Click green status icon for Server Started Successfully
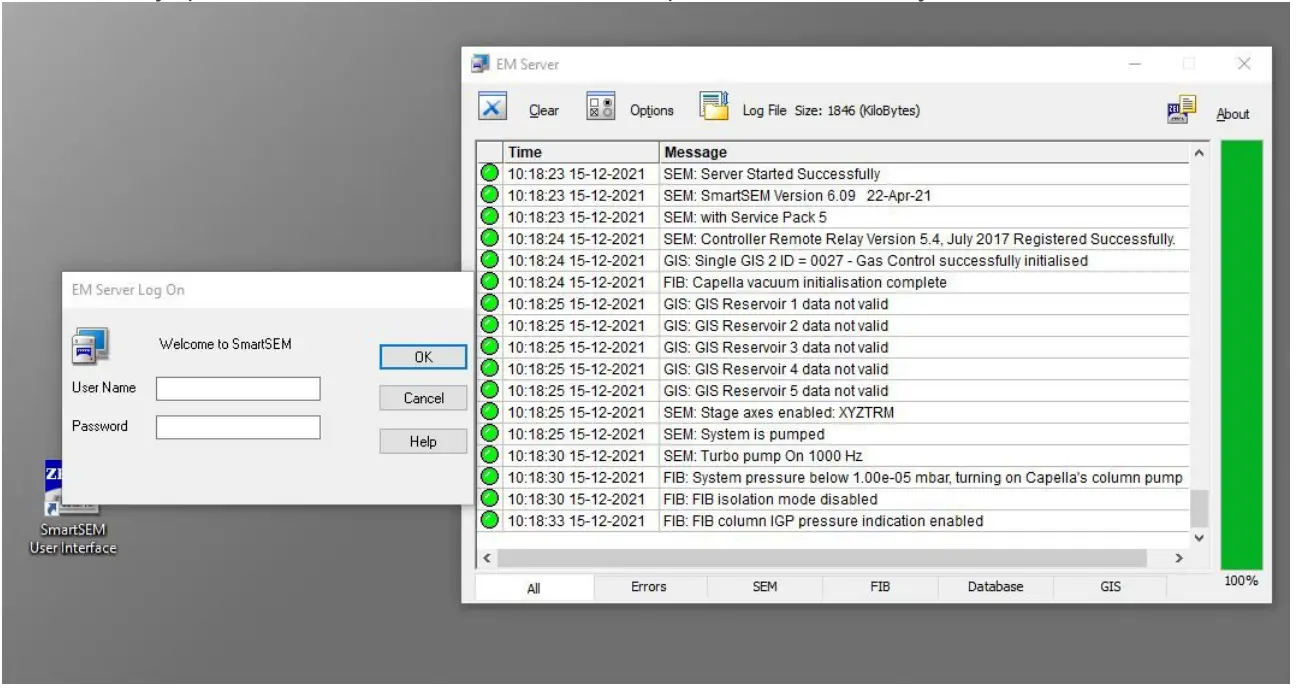Screen dimensions: 1300x691 coord(489,174)
